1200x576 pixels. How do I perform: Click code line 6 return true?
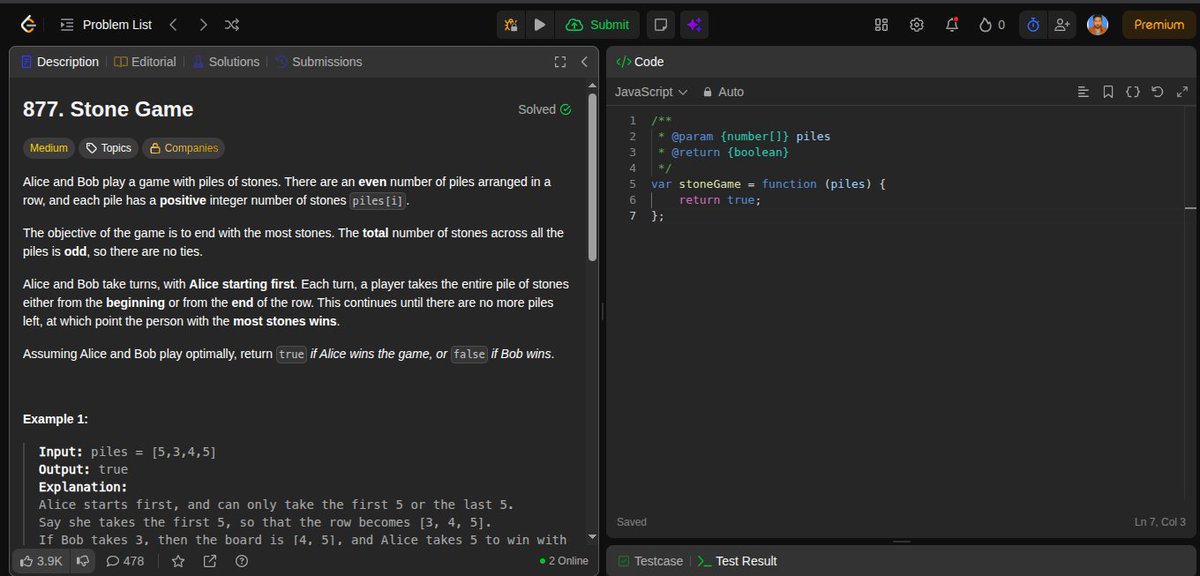720,200
